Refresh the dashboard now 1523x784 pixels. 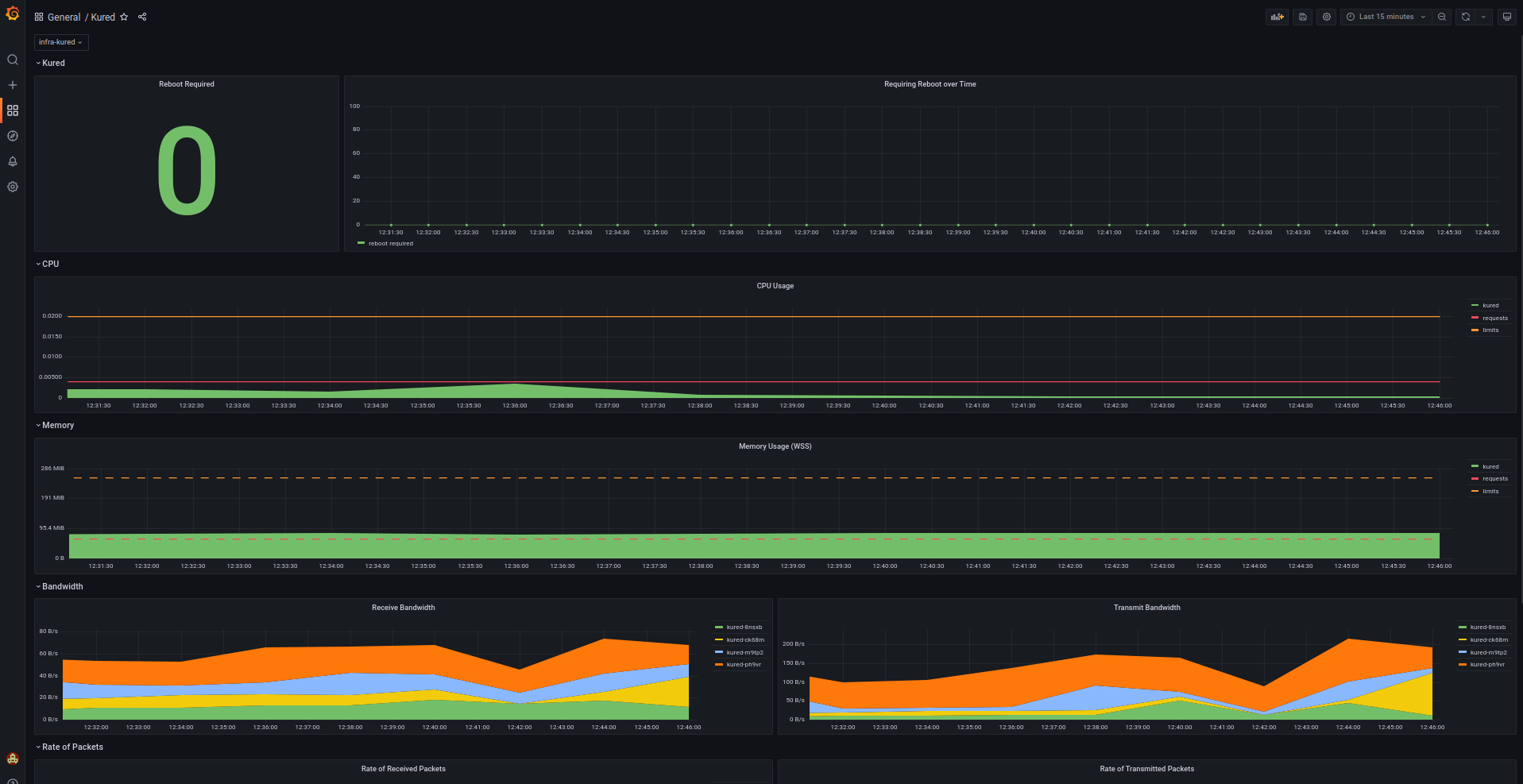(1466, 17)
